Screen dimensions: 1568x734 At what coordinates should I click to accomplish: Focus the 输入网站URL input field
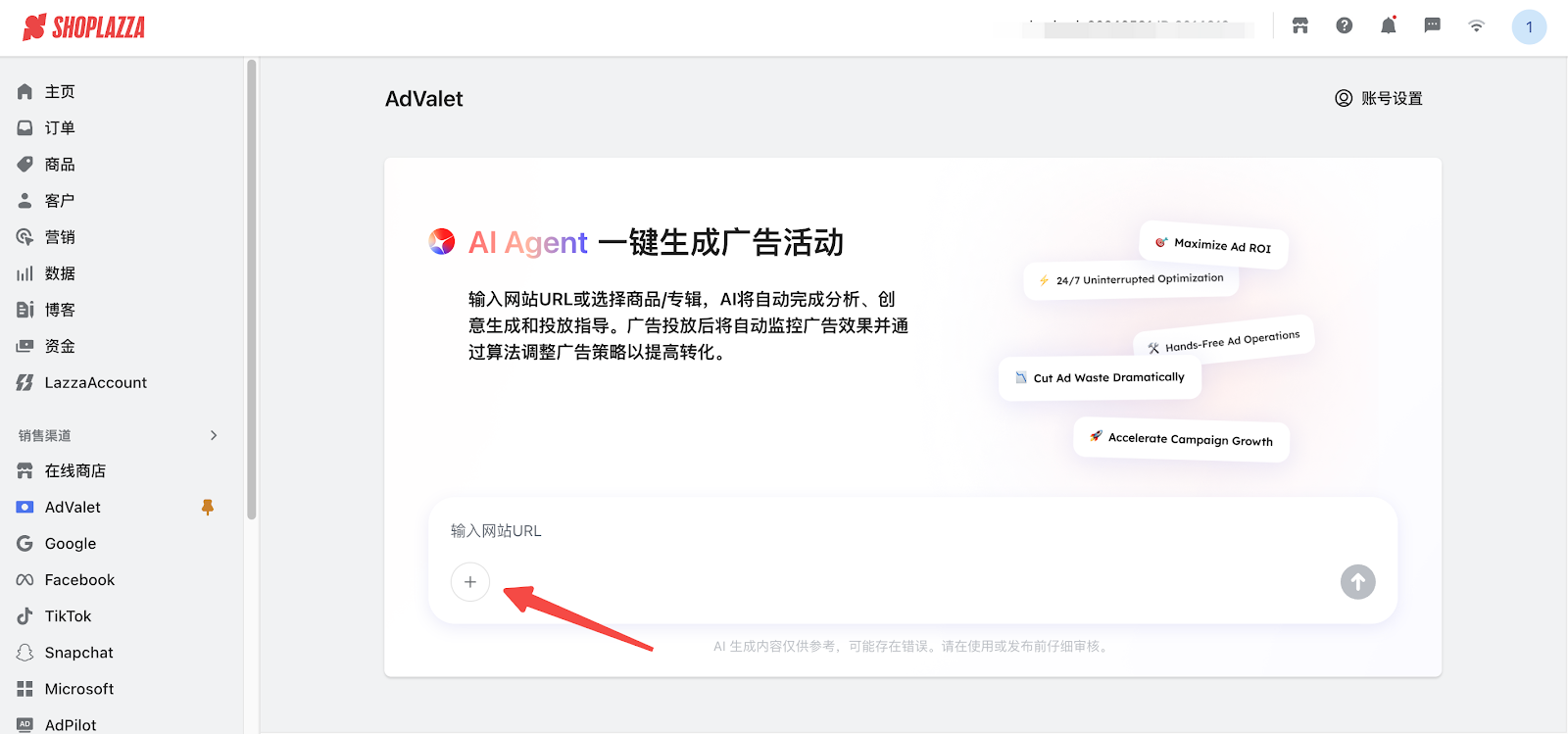(882, 531)
